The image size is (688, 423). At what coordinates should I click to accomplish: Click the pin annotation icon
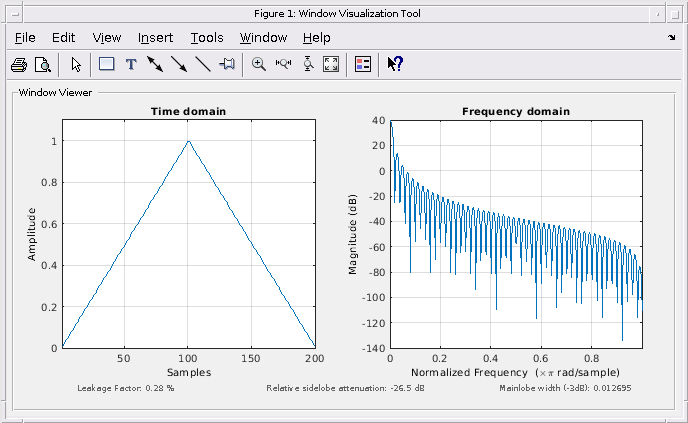(227, 64)
